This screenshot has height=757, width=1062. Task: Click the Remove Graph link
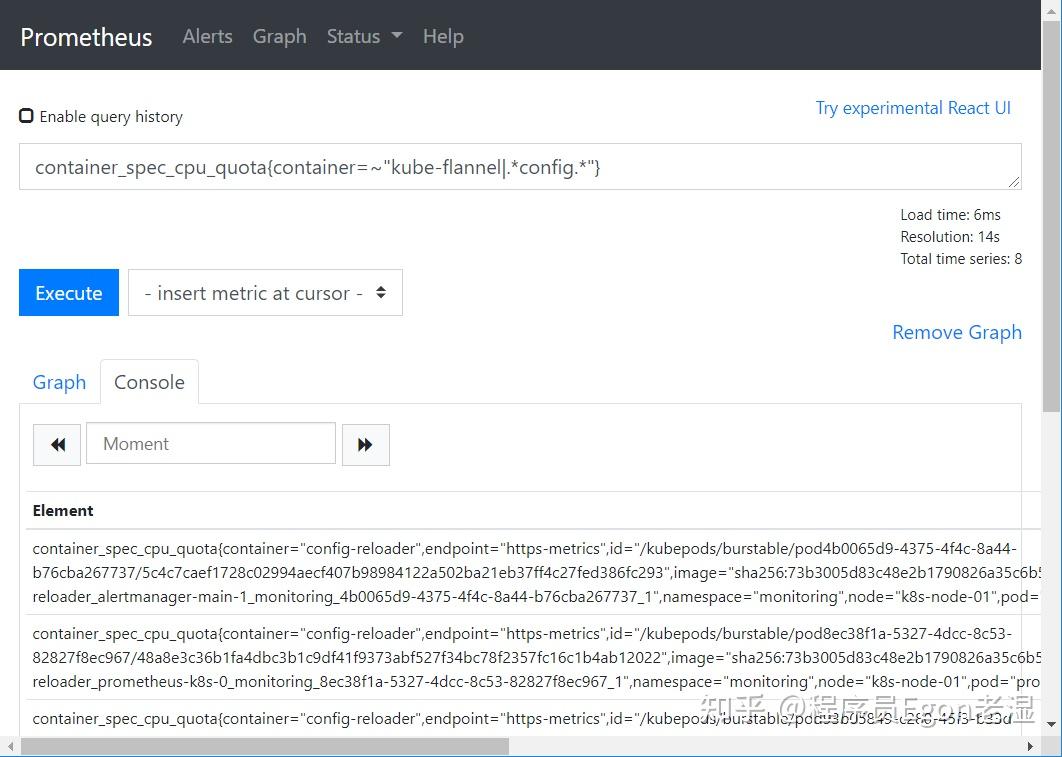(x=957, y=332)
